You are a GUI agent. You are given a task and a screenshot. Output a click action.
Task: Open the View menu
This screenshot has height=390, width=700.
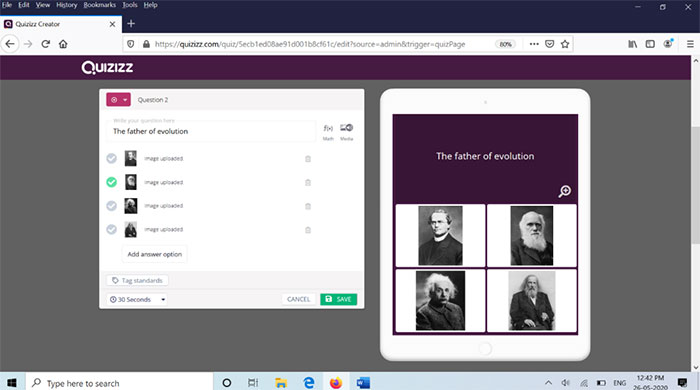tap(43, 5)
